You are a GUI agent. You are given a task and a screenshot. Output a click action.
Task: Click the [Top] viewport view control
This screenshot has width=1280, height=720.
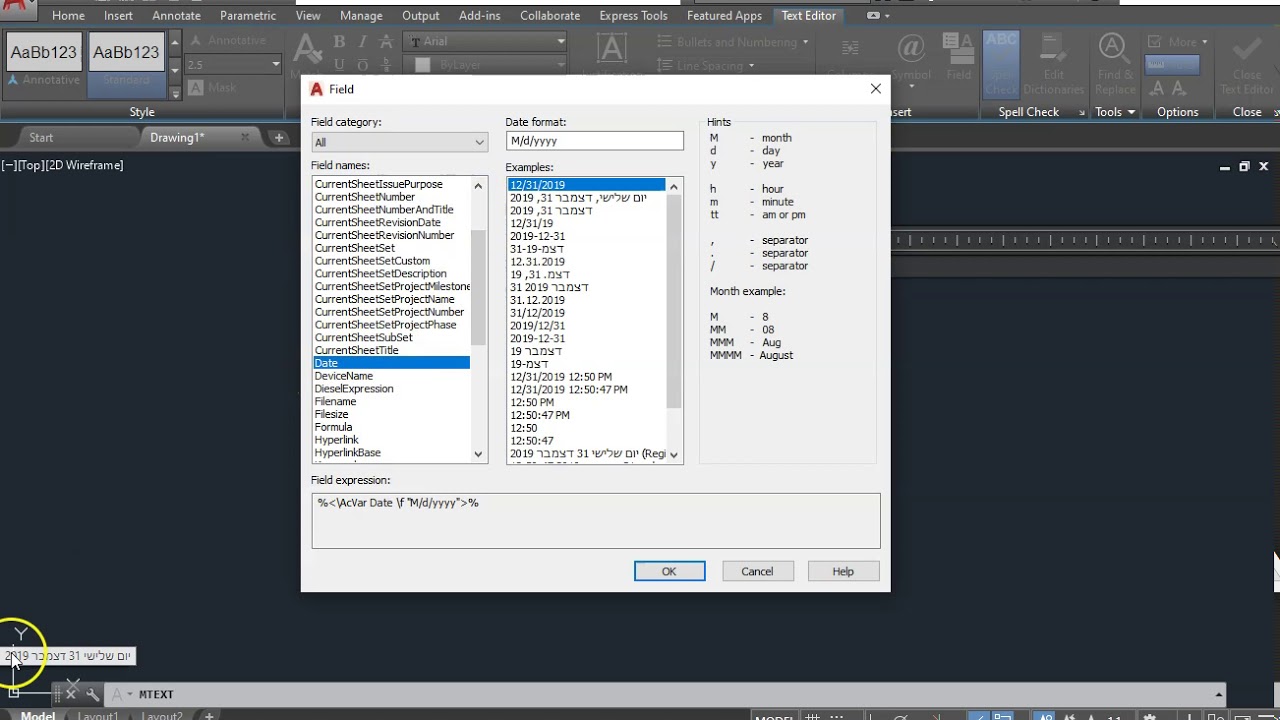click(x=31, y=165)
